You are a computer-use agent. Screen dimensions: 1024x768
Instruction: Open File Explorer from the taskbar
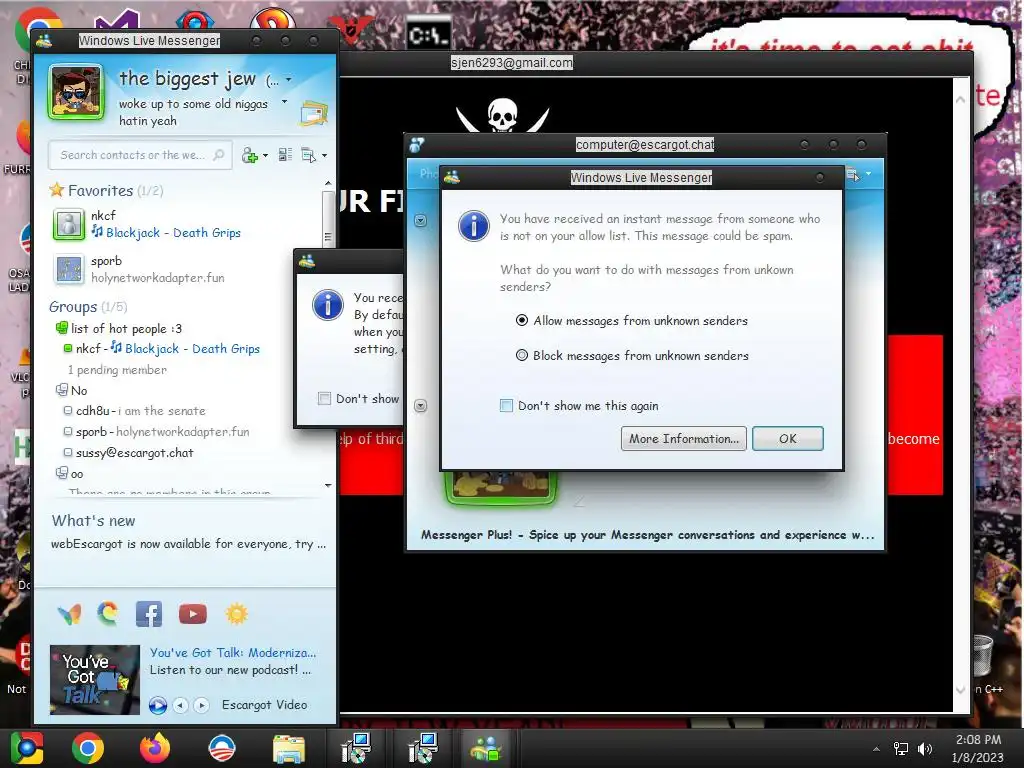[288, 749]
